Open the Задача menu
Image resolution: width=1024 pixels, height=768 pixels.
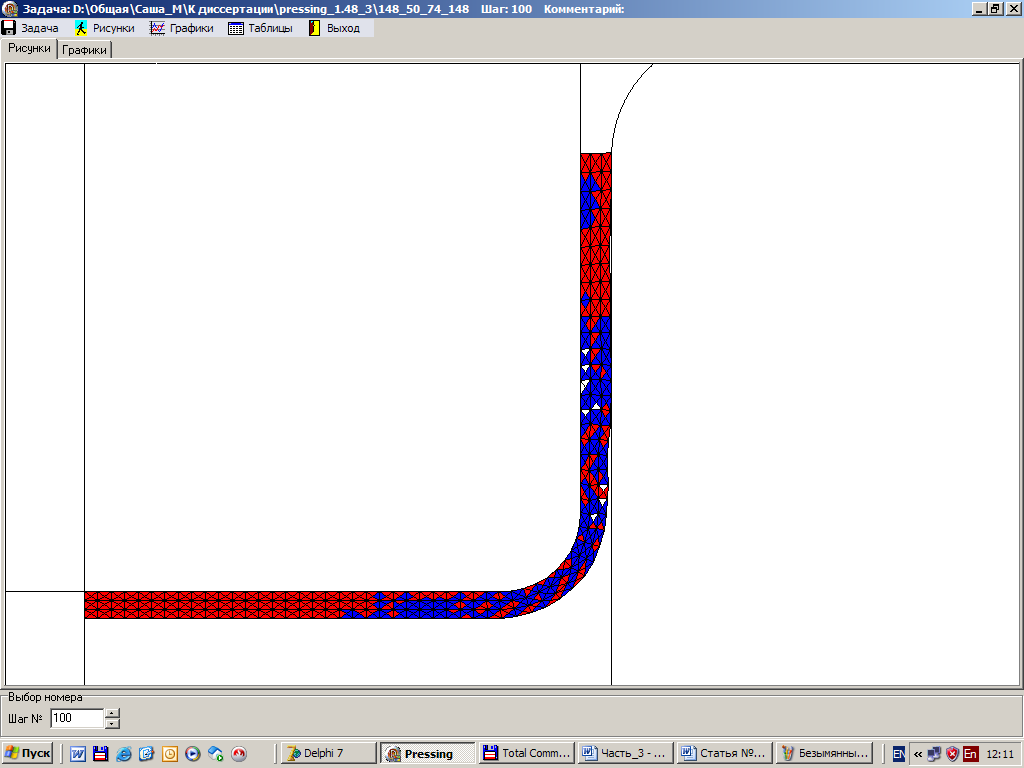(x=30, y=28)
